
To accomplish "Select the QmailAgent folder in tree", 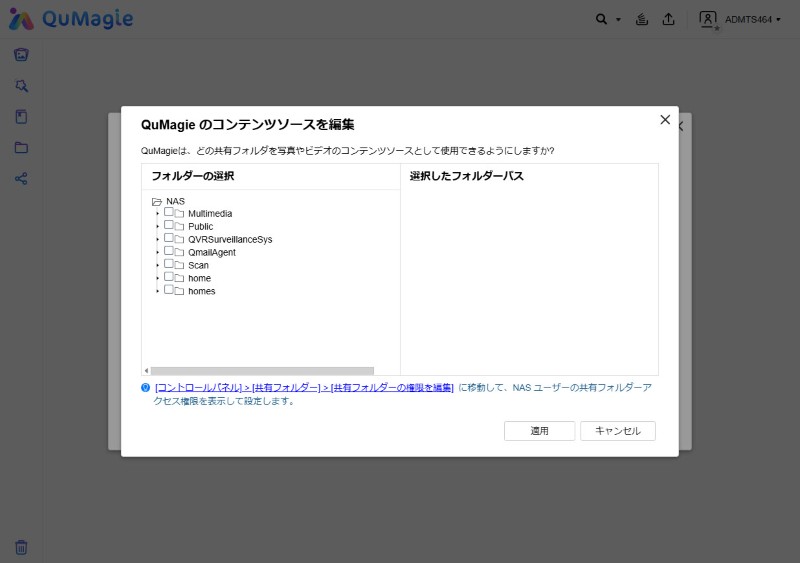I will [212, 253].
